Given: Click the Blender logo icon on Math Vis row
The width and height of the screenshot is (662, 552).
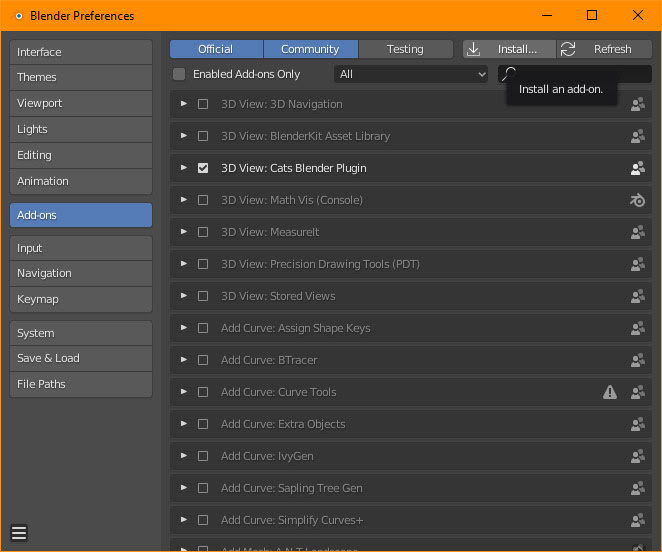Looking at the screenshot, I should point(637,200).
